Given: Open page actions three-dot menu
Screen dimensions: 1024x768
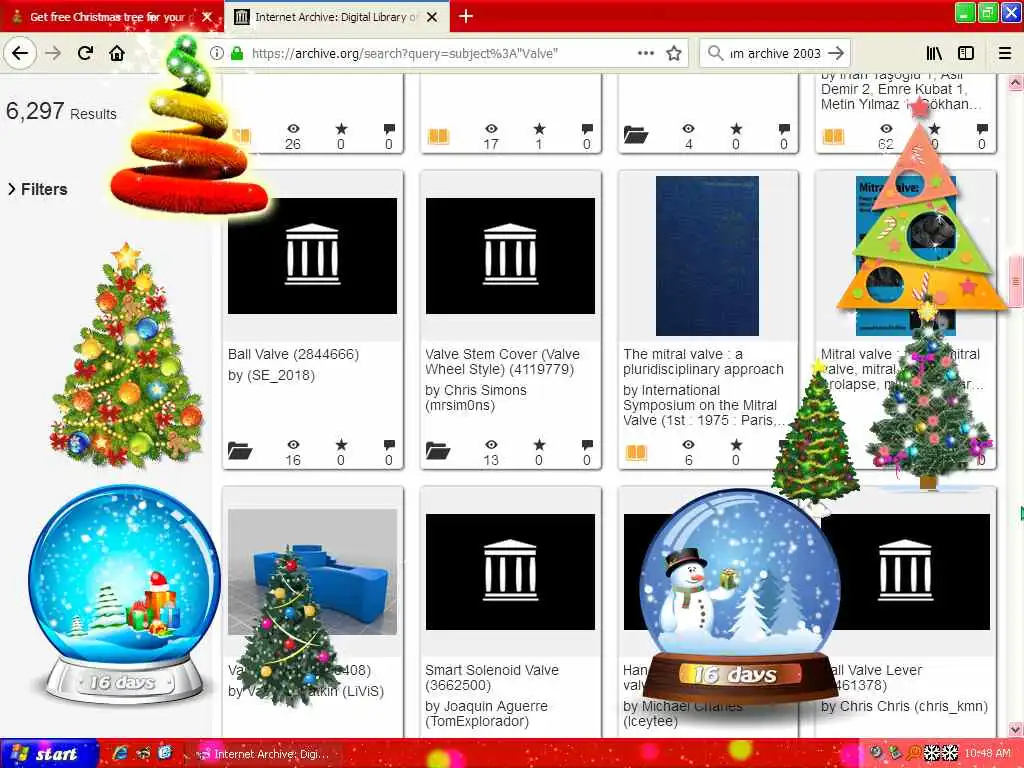Looking at the screenshot, I should 645,53.
